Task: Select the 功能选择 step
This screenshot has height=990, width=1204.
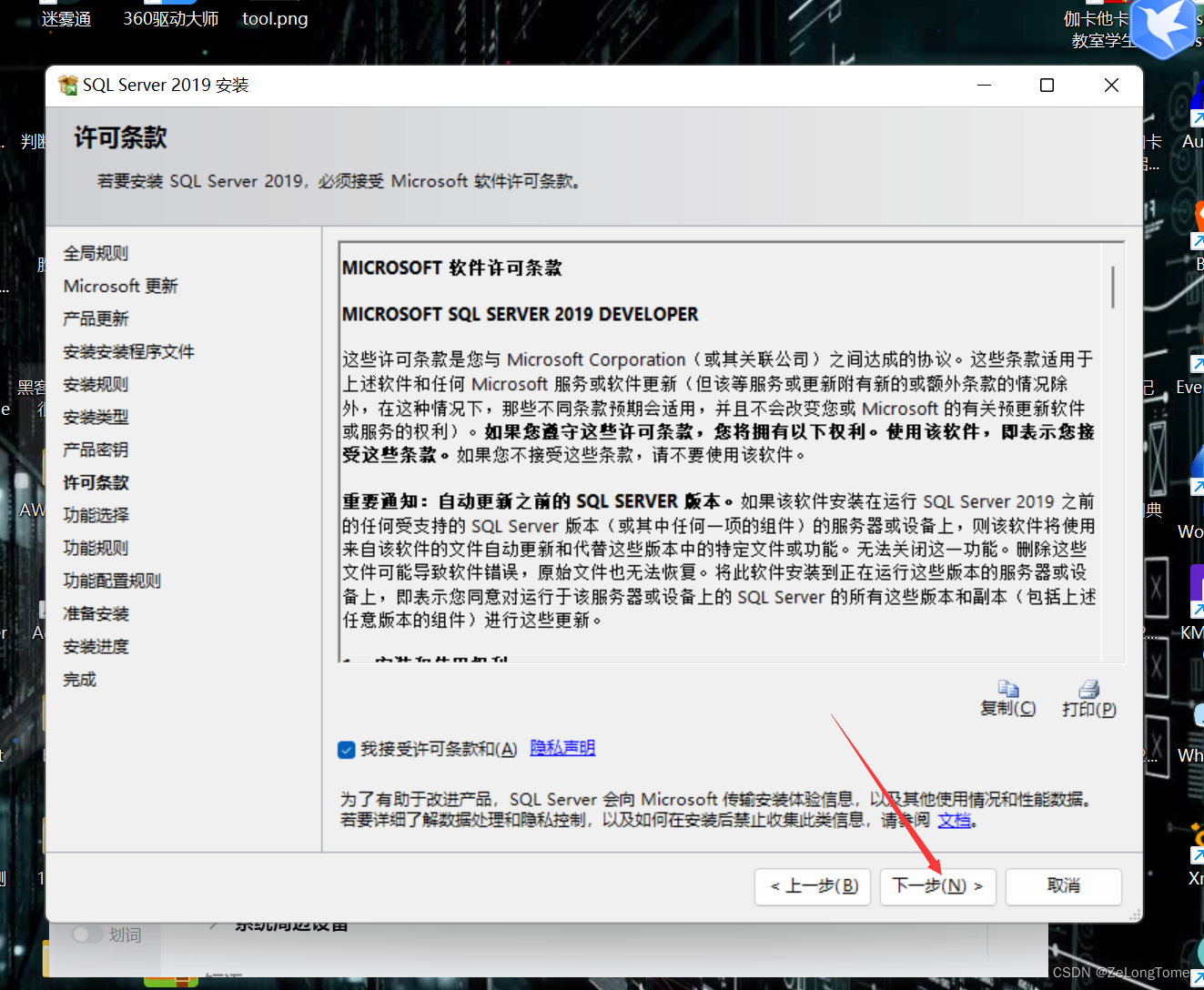Action: pyautogui.click(x=96, y=516)
